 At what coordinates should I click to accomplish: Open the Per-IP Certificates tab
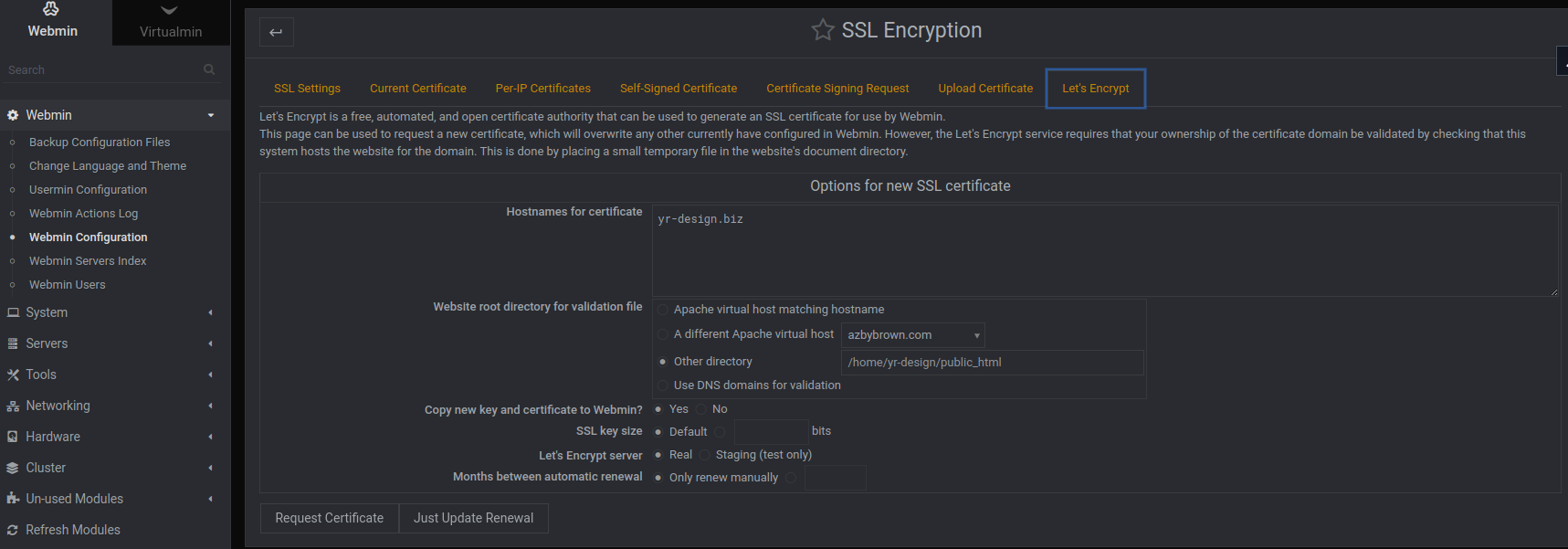(x=543, y=89)
